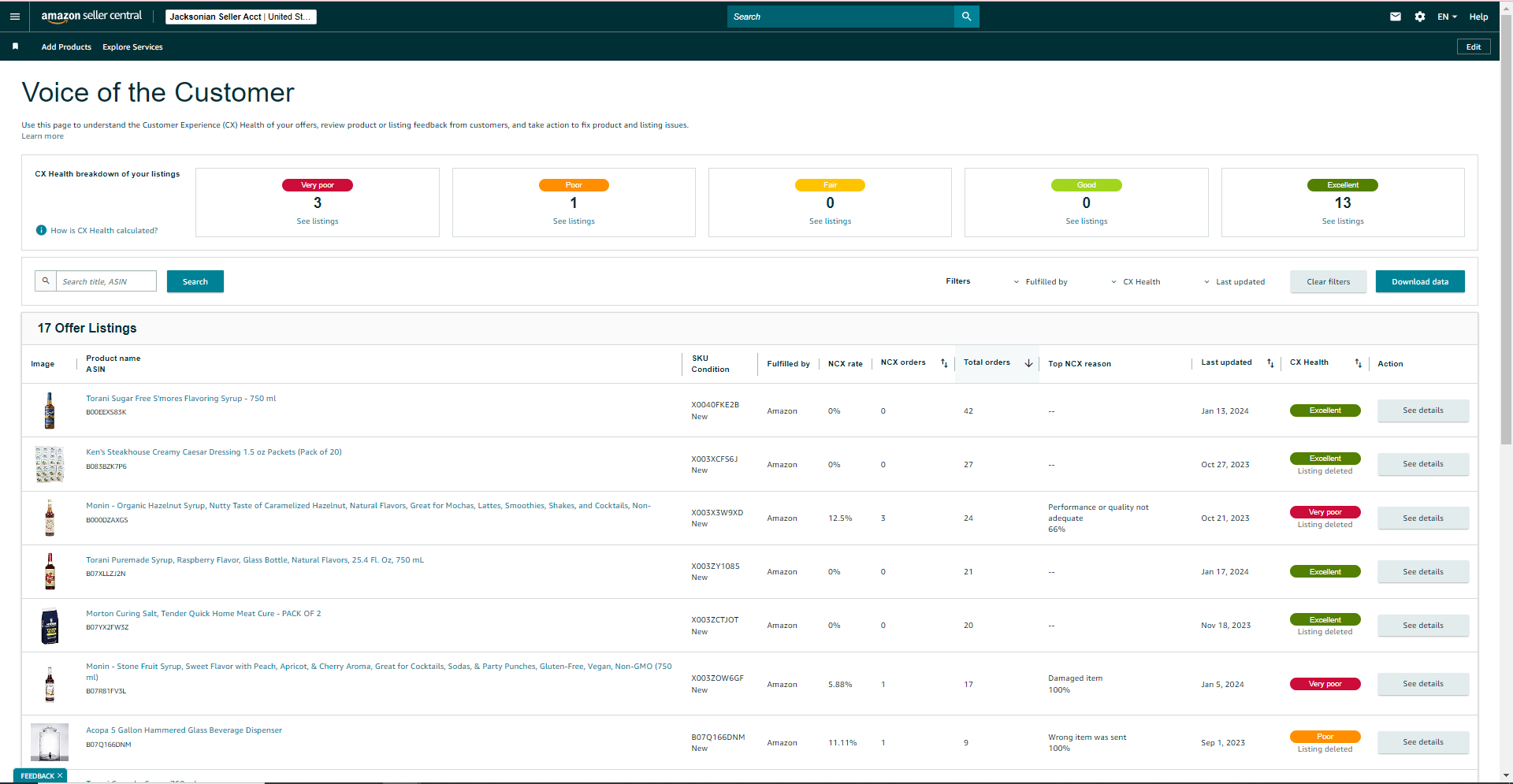Click the Edit button in navigation bar
1513x784 pixels.
1474,46
